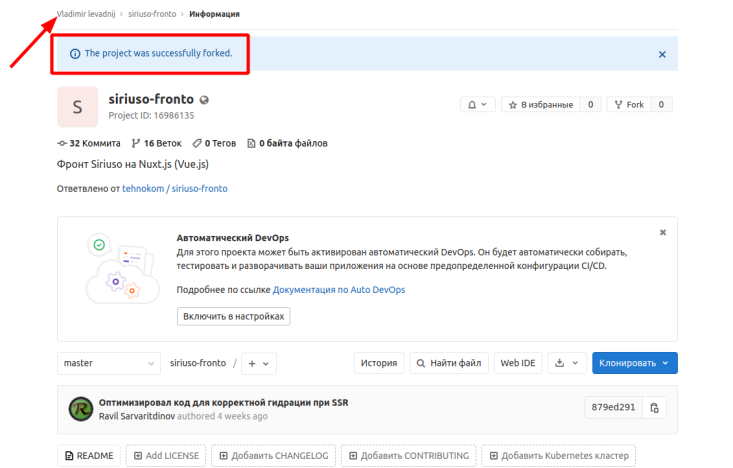Dismiss the successfully forked notification
The height and width of the screenshot is (468, 733).
(662, 55)
